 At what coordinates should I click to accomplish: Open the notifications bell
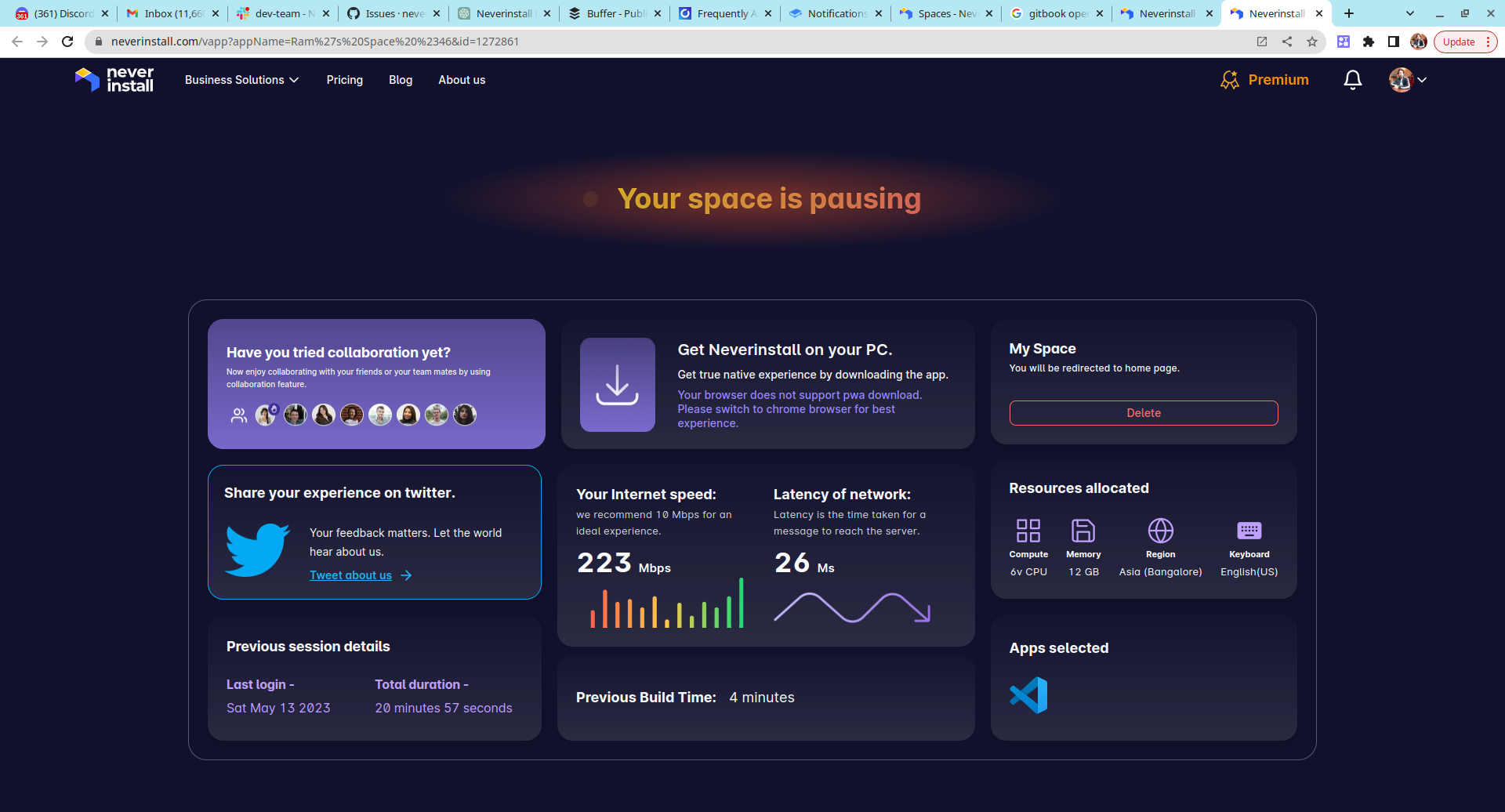coord(1352,80)
